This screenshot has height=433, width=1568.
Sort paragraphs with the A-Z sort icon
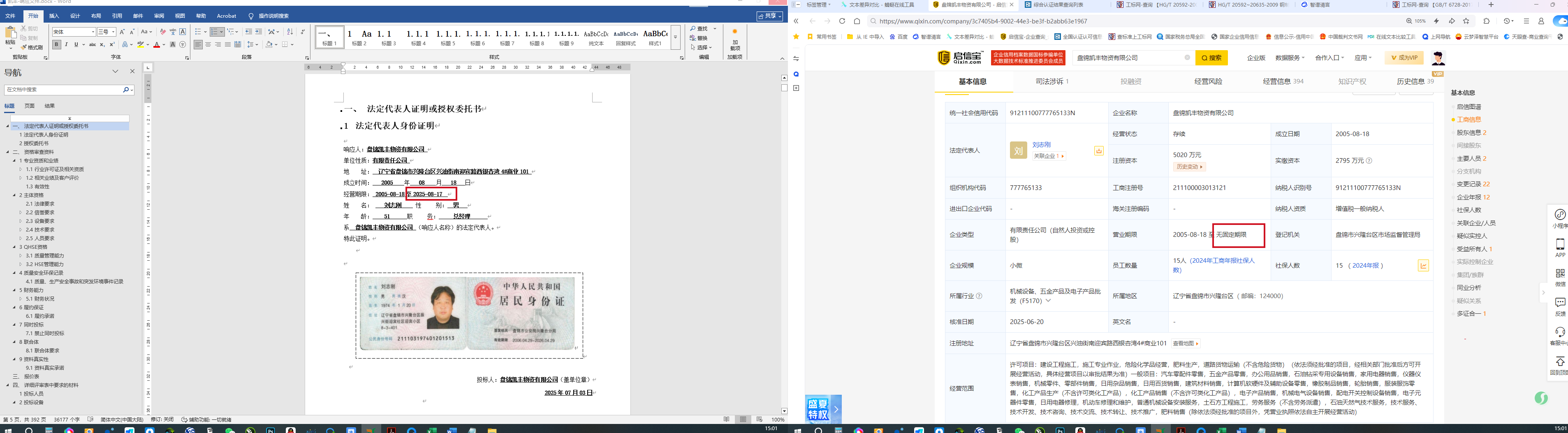(x=290, y=32)
